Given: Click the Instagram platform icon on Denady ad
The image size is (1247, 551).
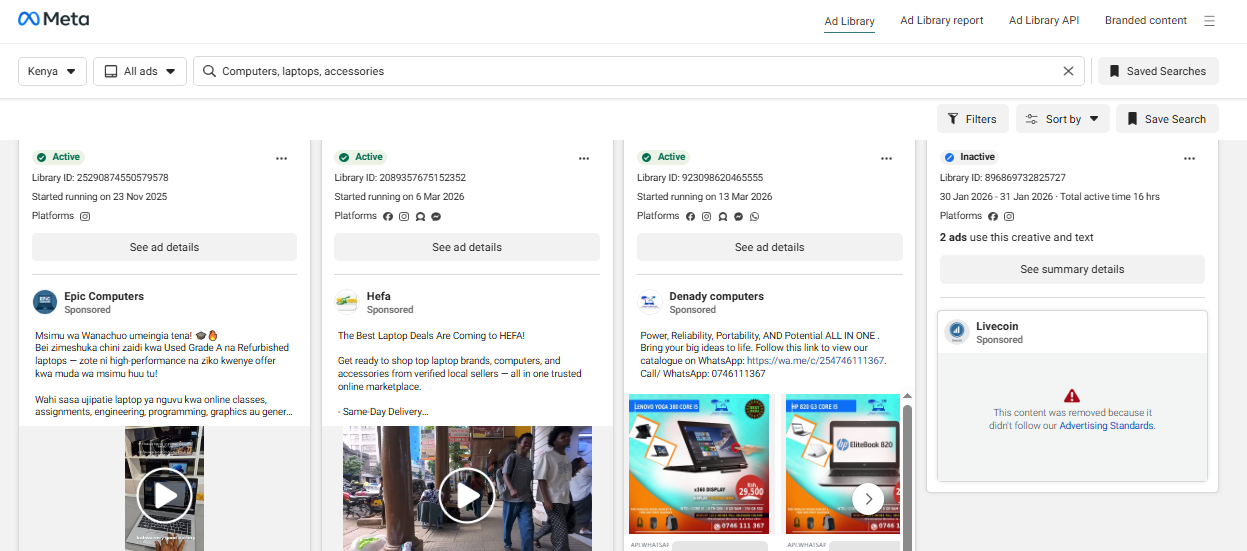Looking at the screenshot, I should point(707,216).
